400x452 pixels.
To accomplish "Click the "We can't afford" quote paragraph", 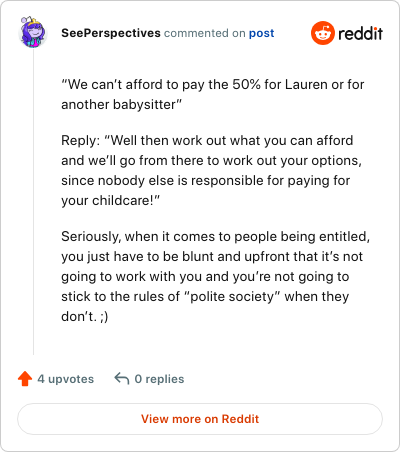I will click(x=213, y=94).
